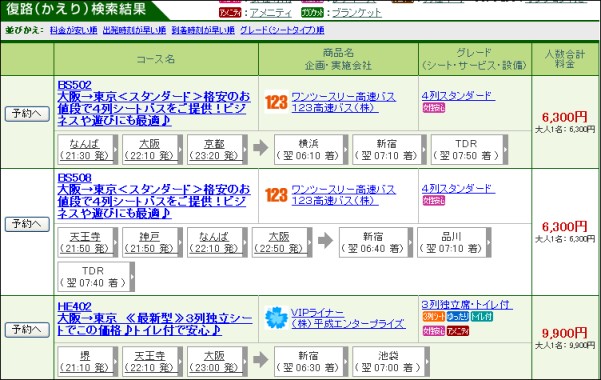601x380 pixels.
Task: Click 予約へ button for BS502
Action: pos(27,114)
